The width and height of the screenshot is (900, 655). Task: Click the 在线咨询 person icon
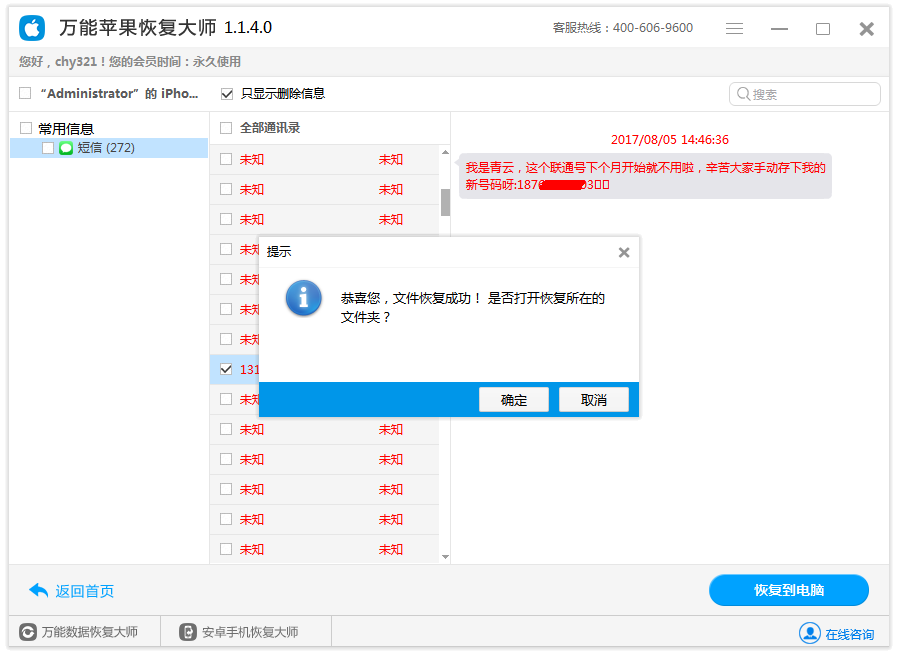tap(809, 633)
